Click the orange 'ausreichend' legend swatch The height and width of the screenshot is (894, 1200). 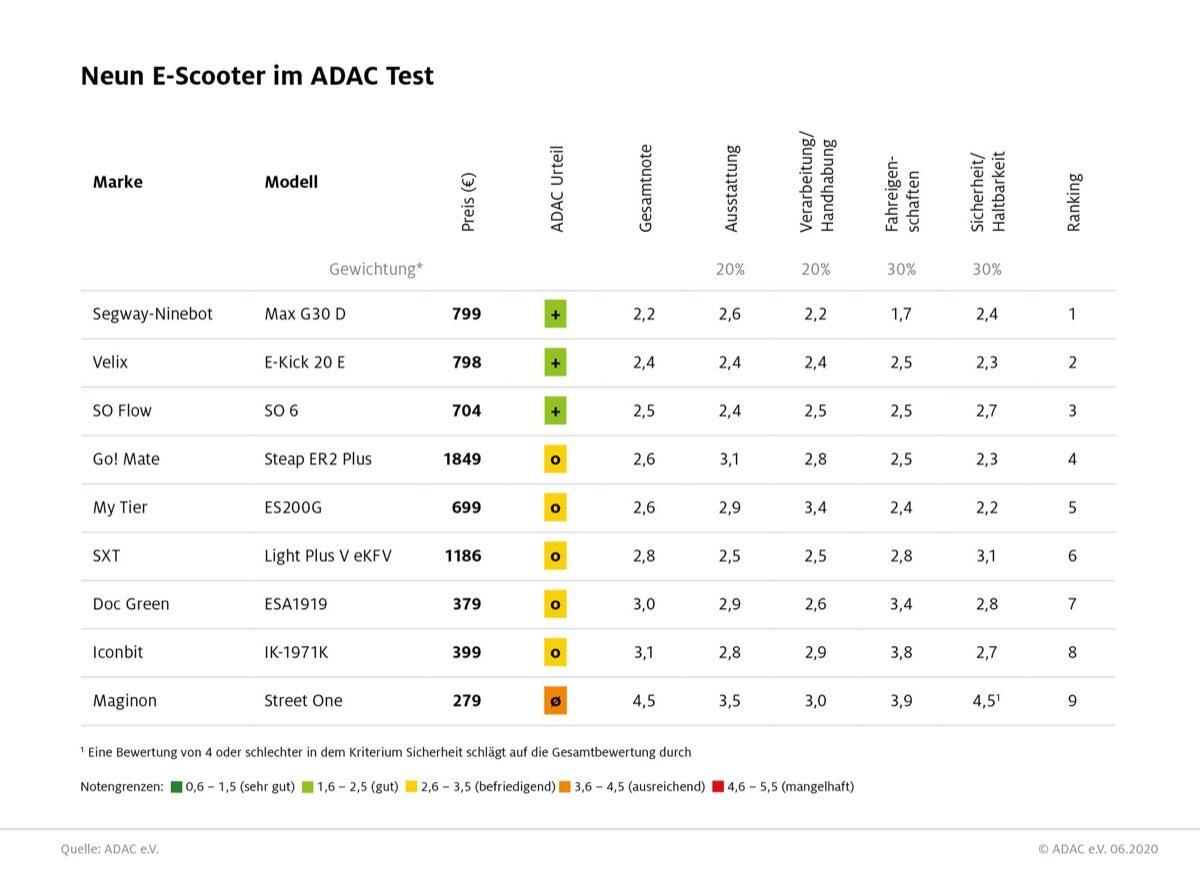click(565, 787)
